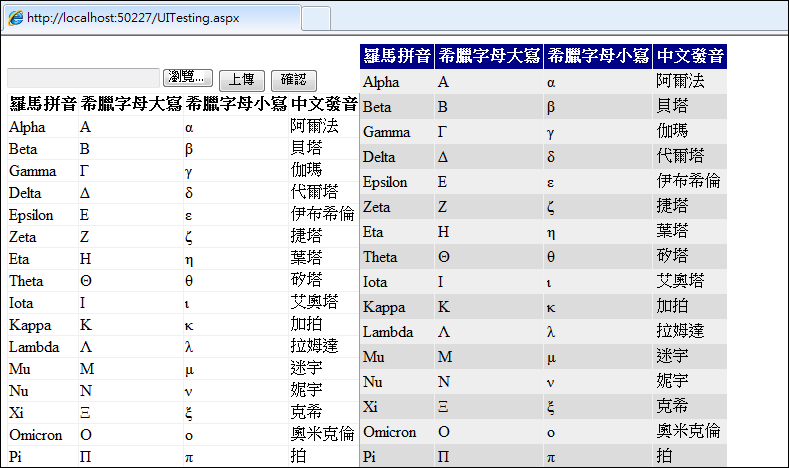789x468 pixels.
Task: Click Zeta in the left table
Action: click(23, 237)
